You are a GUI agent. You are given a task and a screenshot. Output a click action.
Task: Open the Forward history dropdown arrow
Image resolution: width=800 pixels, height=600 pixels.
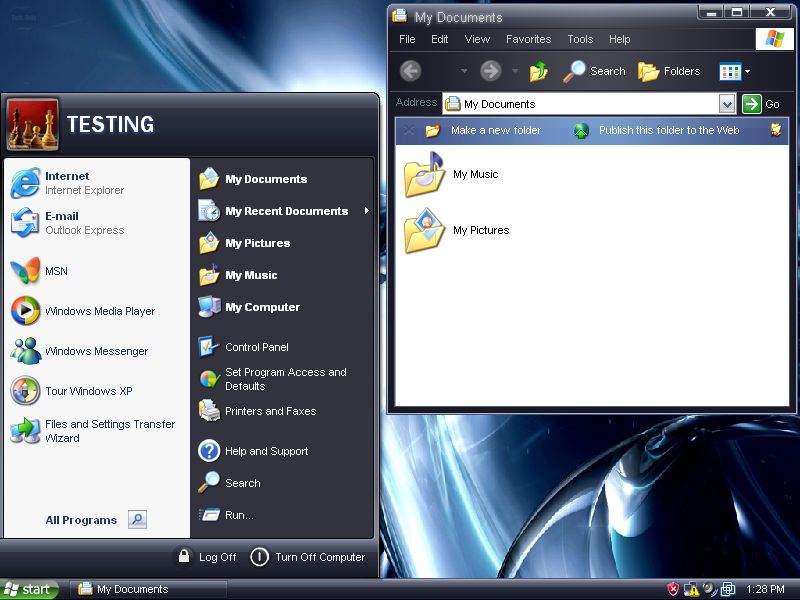[x=515, y=71]
